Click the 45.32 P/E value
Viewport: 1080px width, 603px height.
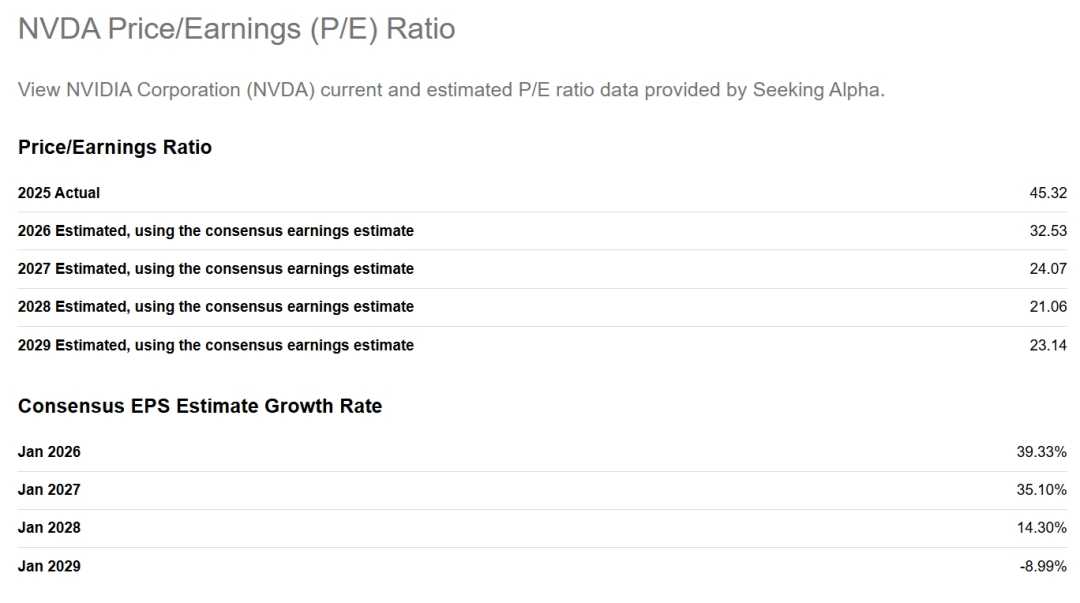pyautogui.click(x=1048, y=193)
